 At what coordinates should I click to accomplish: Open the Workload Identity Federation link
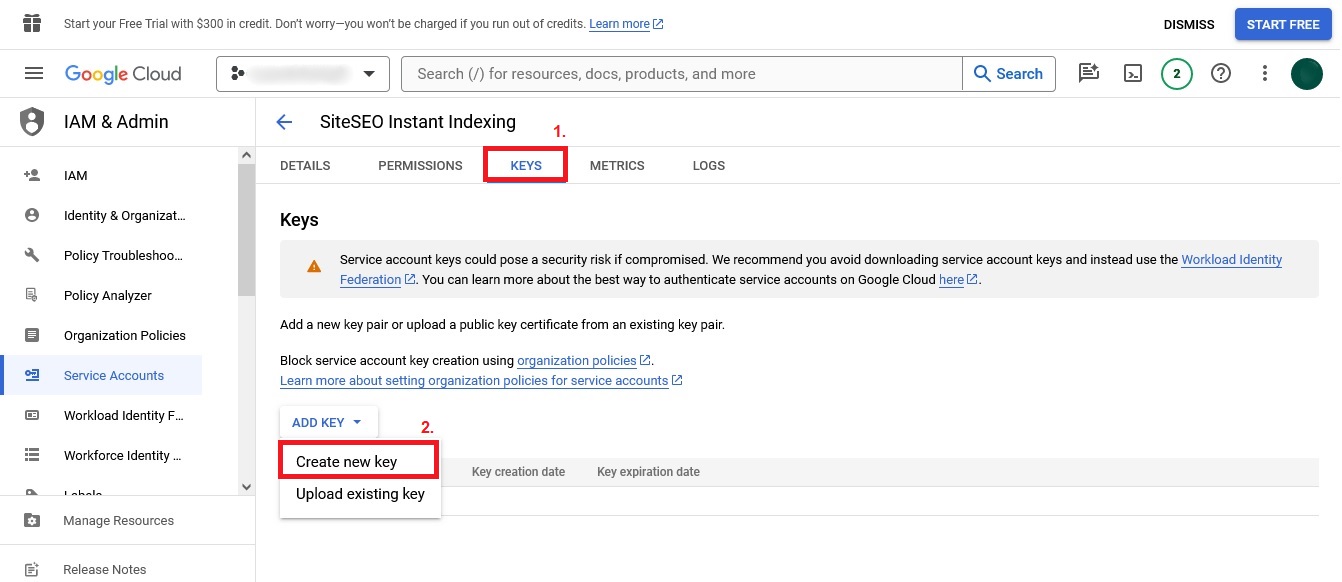pos(1232,260)
